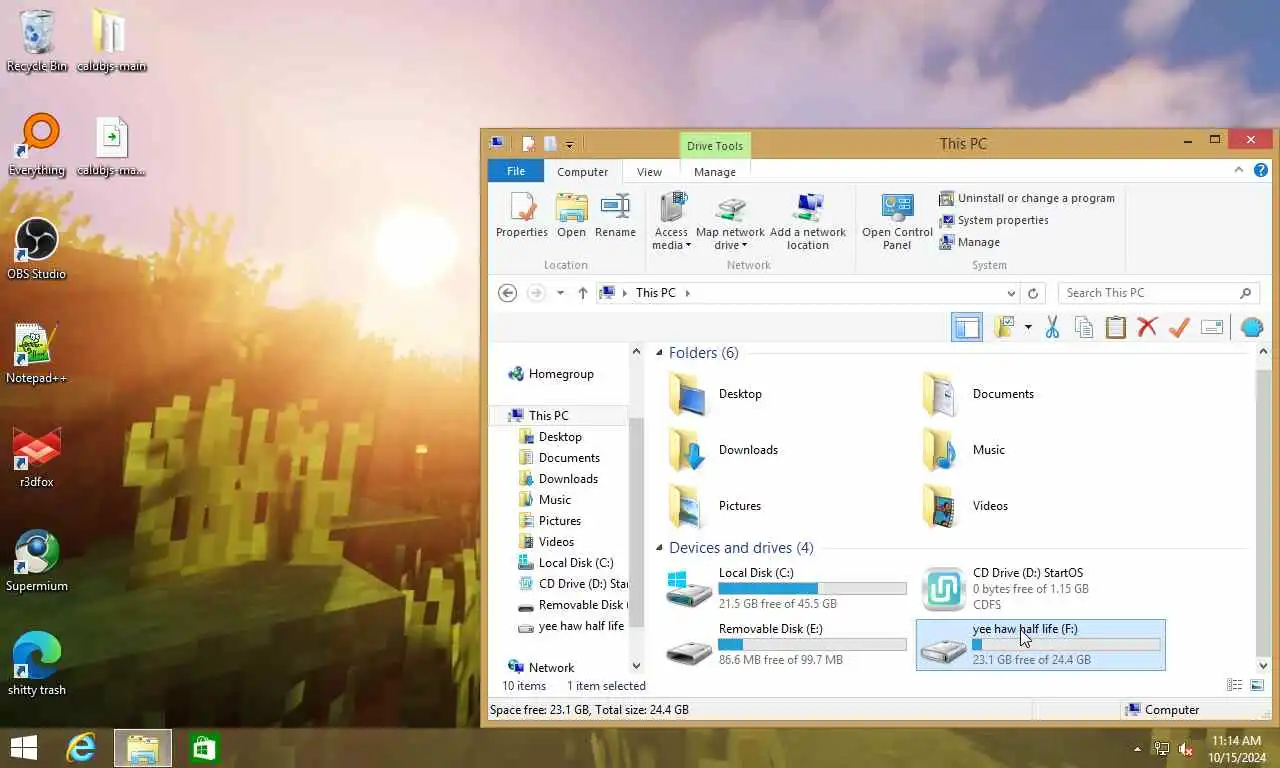The width and height of the screenshot is (1280, 768).
Task: Click the yee haw half life (F:) usage bar
Action: [x=1066, y=645]
